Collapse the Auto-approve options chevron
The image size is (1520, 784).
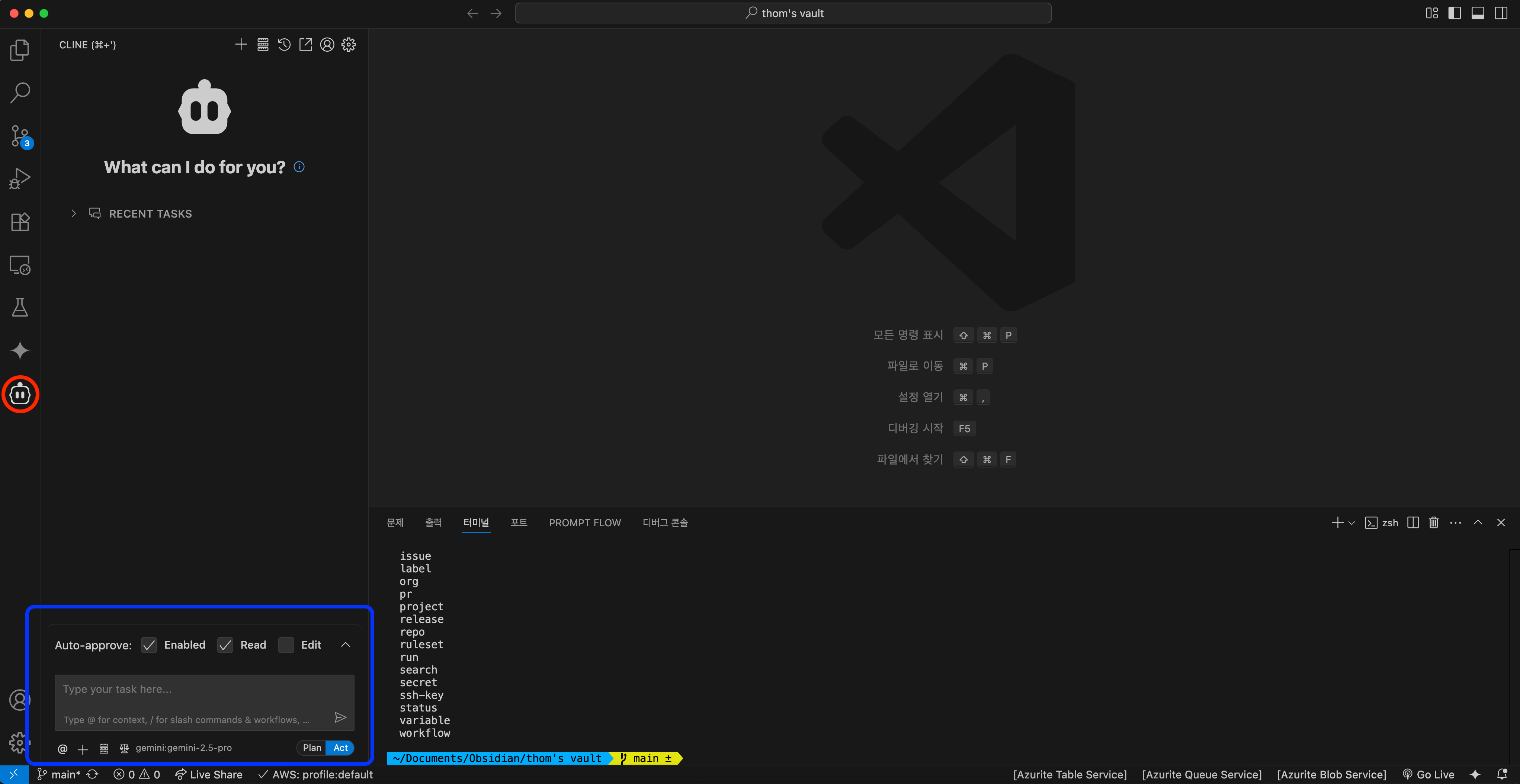(x=346, y=645)
